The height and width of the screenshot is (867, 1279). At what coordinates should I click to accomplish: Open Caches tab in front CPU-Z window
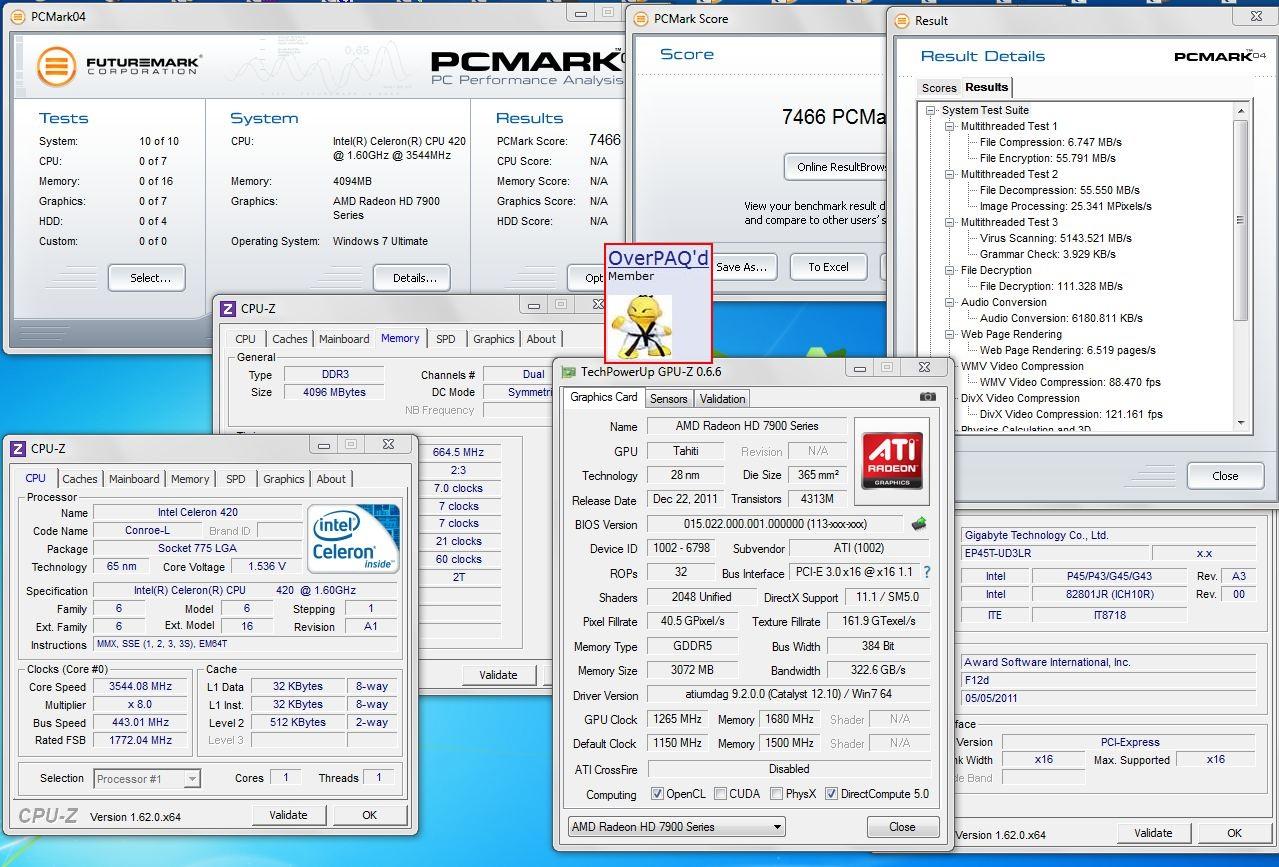(80, 479)
